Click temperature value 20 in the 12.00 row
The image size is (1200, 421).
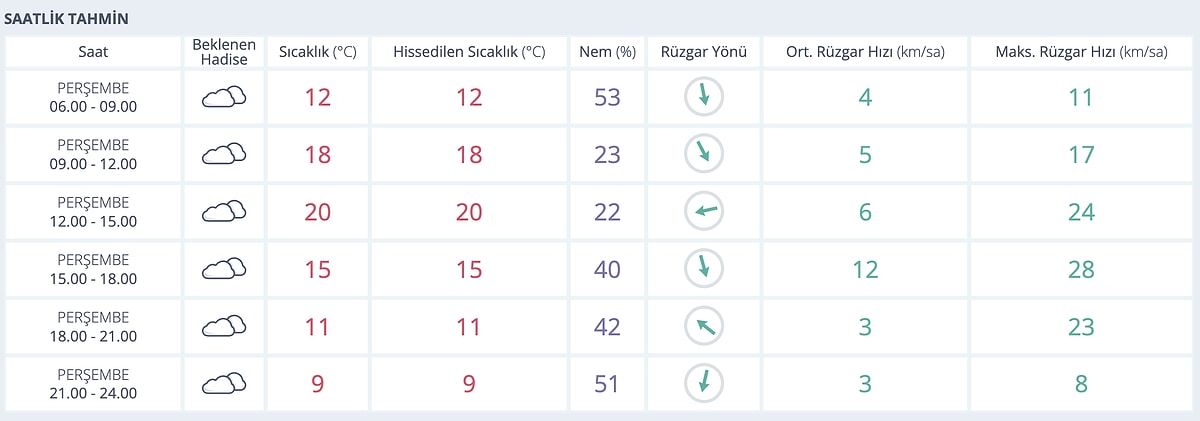pyautogui.click(x=317, y=212)
